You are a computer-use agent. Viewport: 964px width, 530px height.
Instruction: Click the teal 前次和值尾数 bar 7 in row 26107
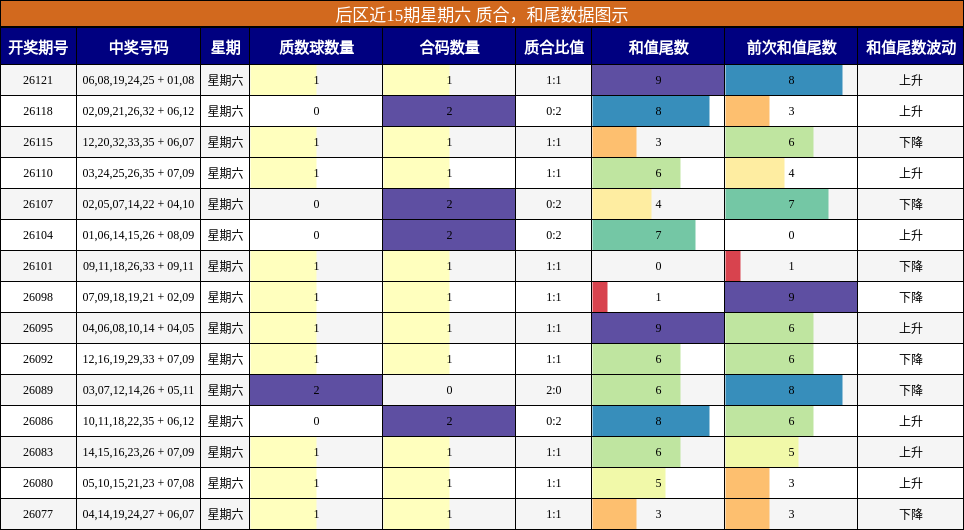[776, 204]
